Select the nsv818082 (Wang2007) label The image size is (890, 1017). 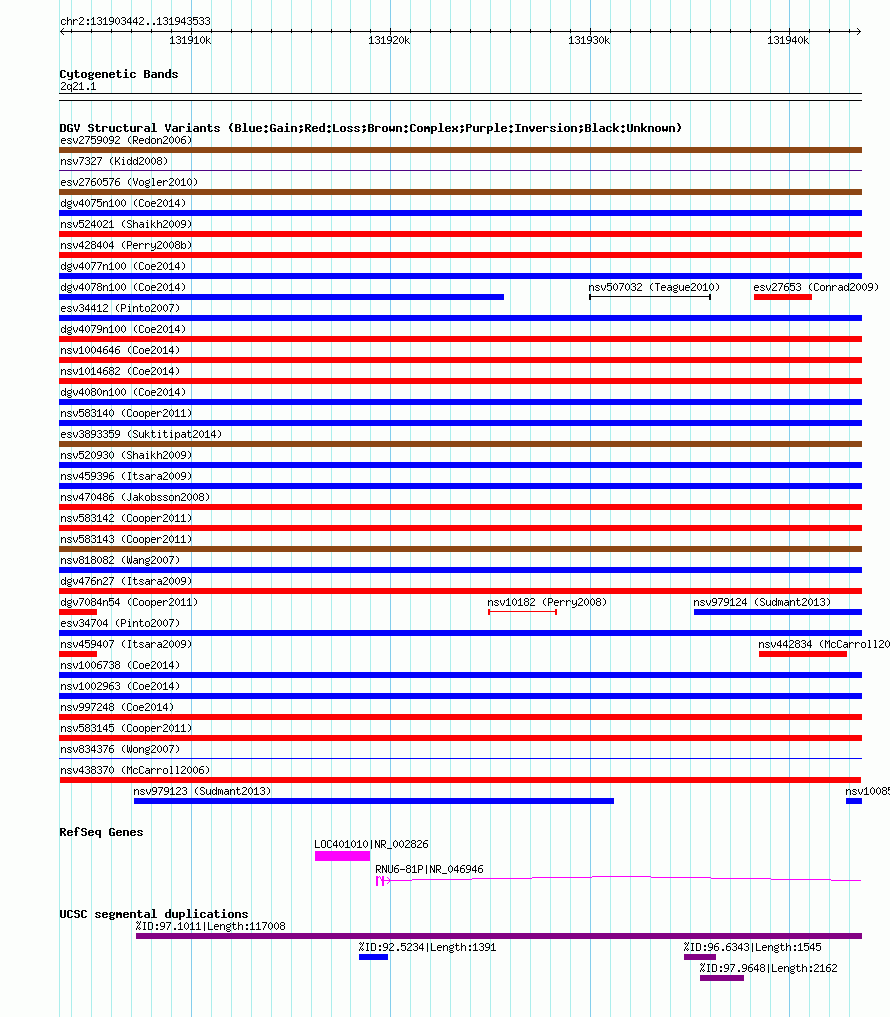(120, 560)
